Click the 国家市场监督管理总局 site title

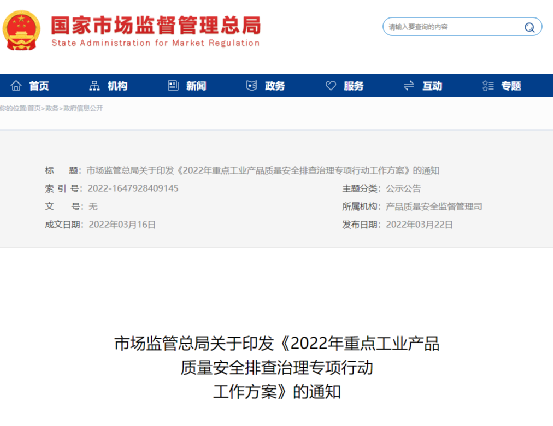pyautogui.click(x=156, y=25)
